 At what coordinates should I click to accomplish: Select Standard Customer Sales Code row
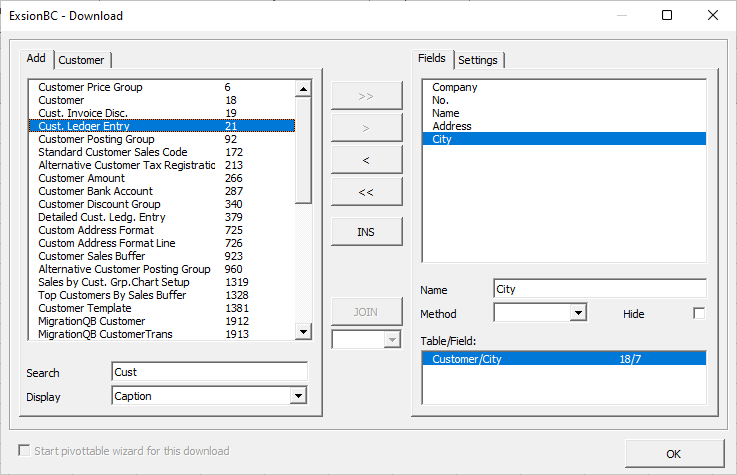click(162, 152)
